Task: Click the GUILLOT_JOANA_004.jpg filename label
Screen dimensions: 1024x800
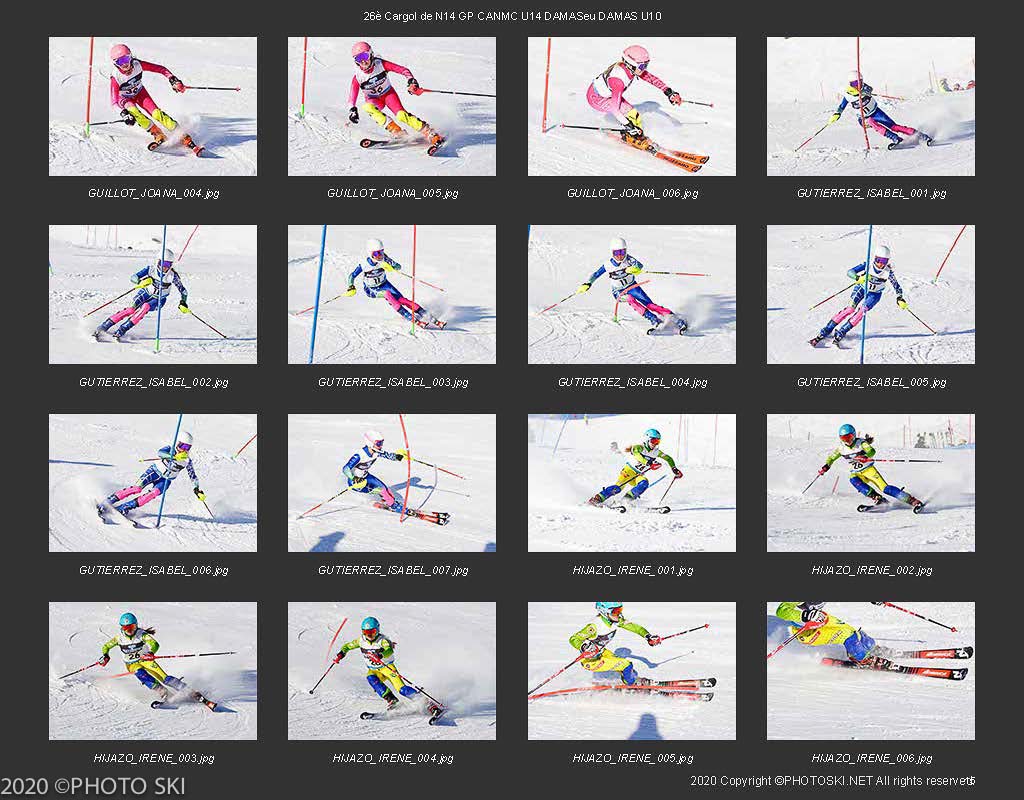Action: [153, 193]
